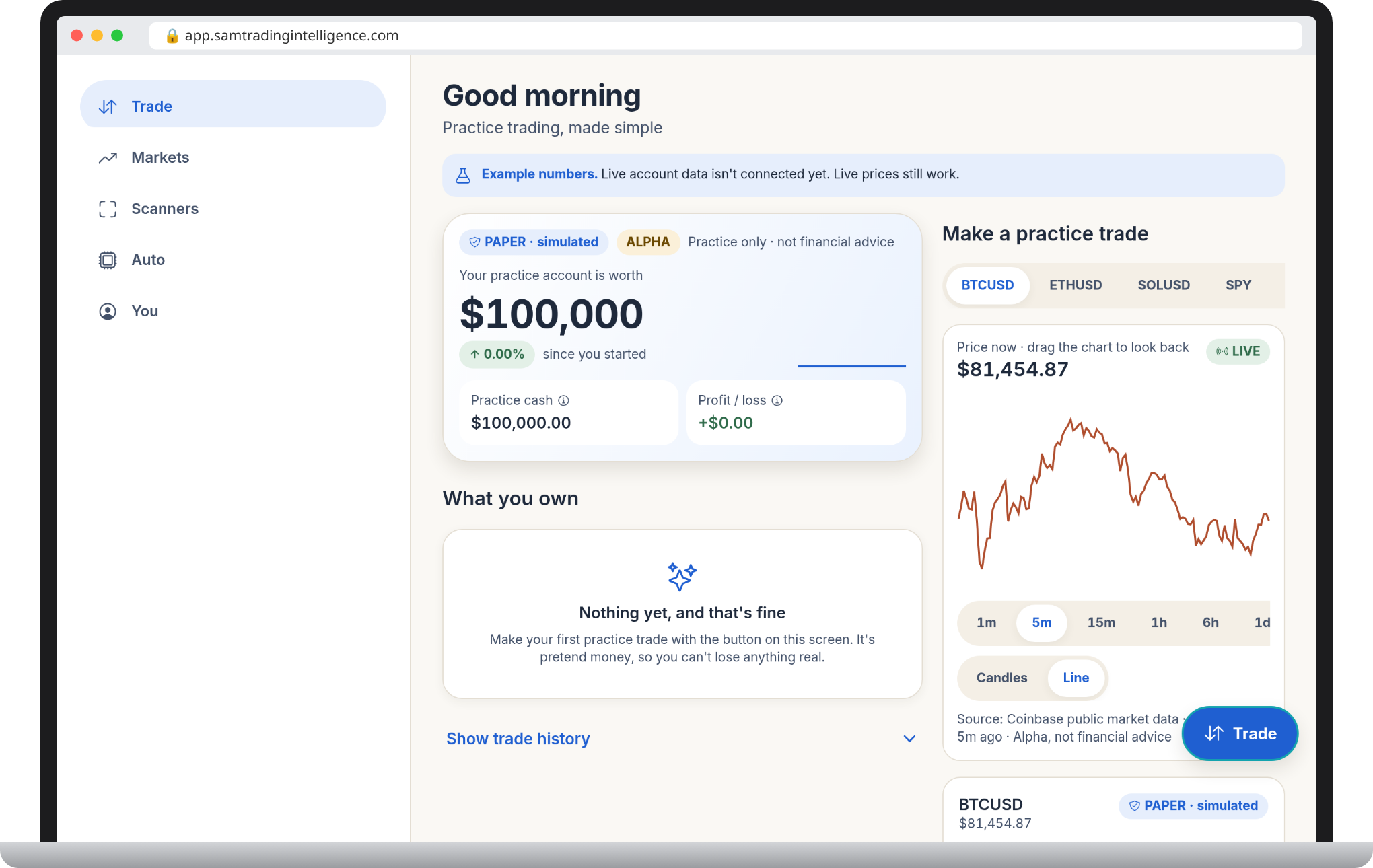
Task: Go to Markets in sidebar
Action: point(233,157)
